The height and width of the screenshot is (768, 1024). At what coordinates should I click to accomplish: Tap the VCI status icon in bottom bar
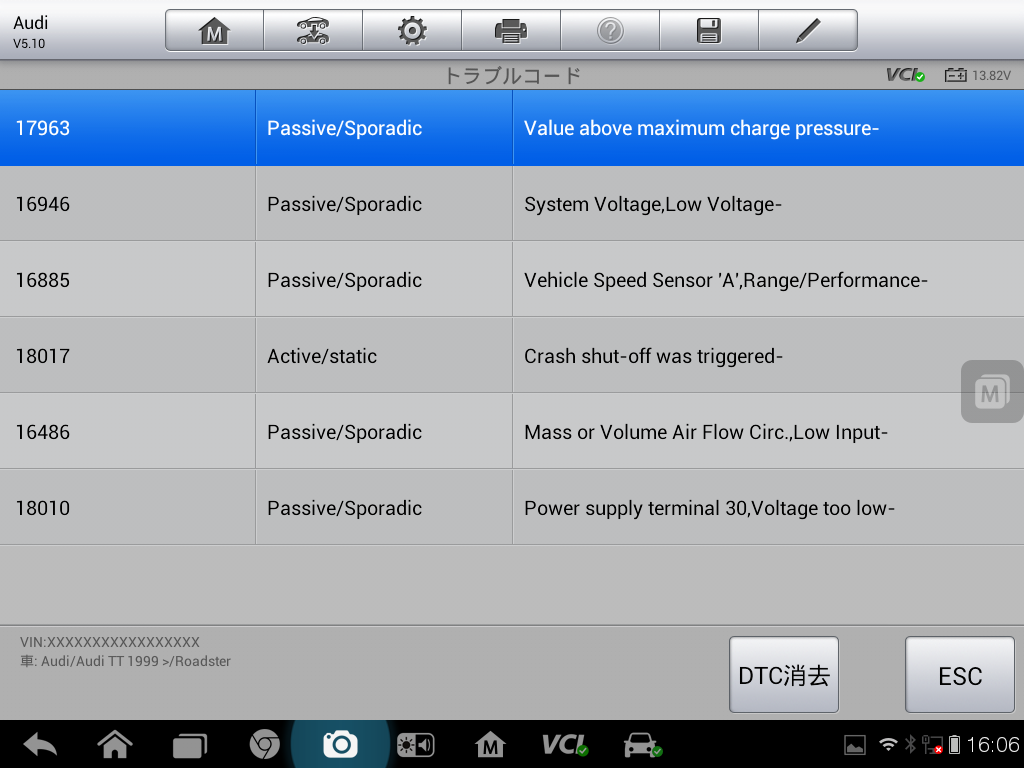pyautogui.click(x=565, y=744)
